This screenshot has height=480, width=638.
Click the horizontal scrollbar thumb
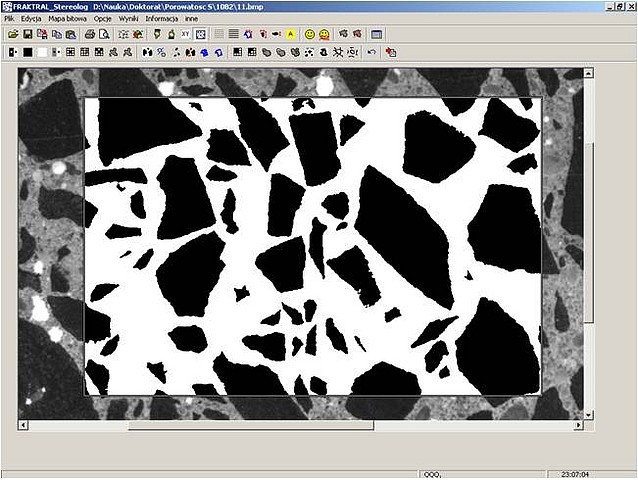[x=250, y=425]
